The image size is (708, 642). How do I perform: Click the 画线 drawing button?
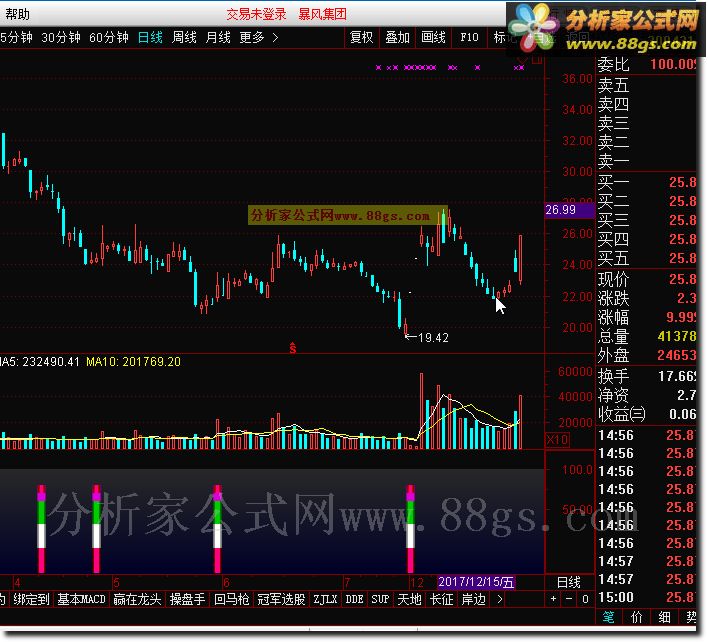(x=433, y=37)
